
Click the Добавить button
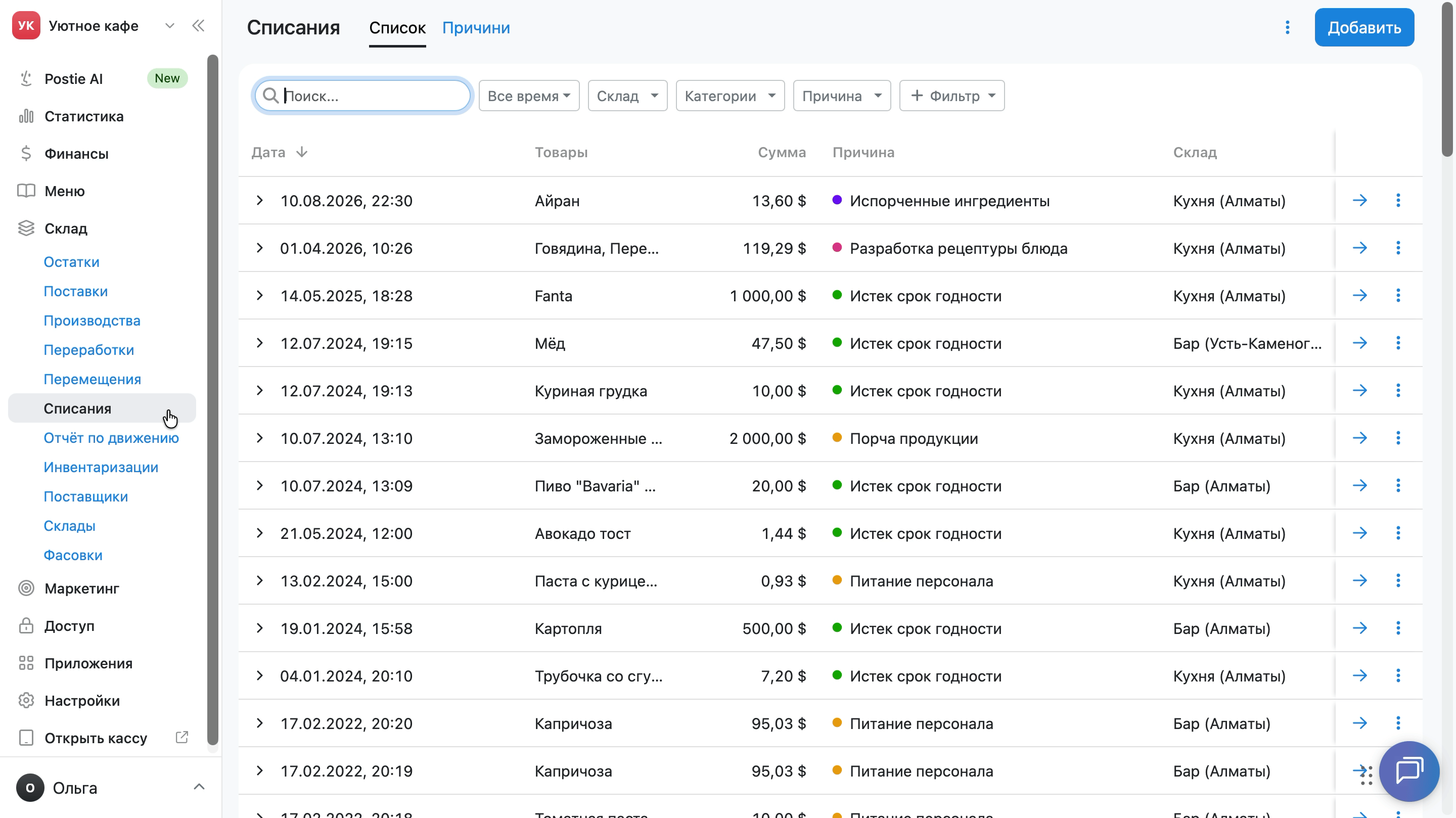1364,28
